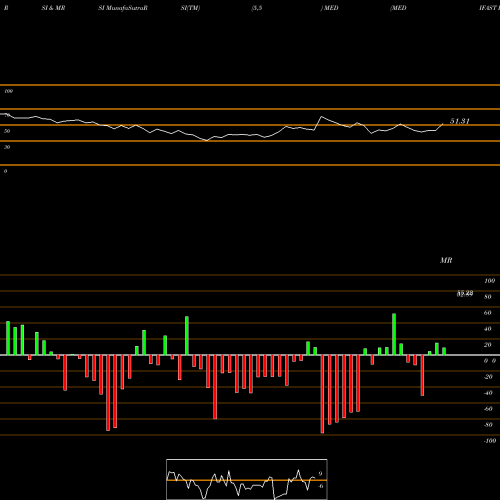Click the 100 label on the RSI axis
500x500 pixels.
(x=8, y=91)
